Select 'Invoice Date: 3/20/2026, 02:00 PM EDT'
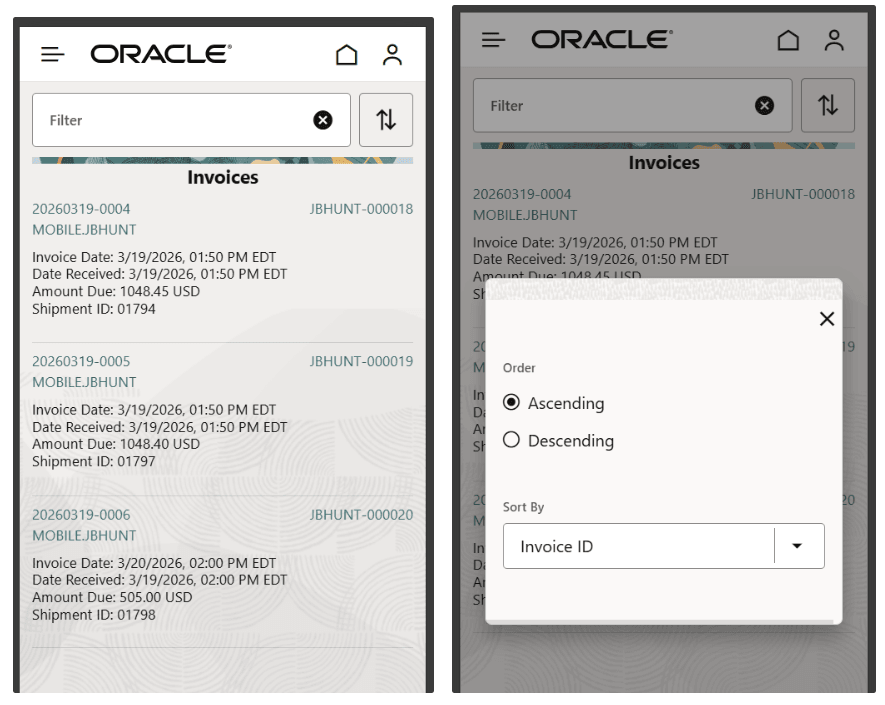The width and height of the screenshot is (885, 705). [154, 563]
